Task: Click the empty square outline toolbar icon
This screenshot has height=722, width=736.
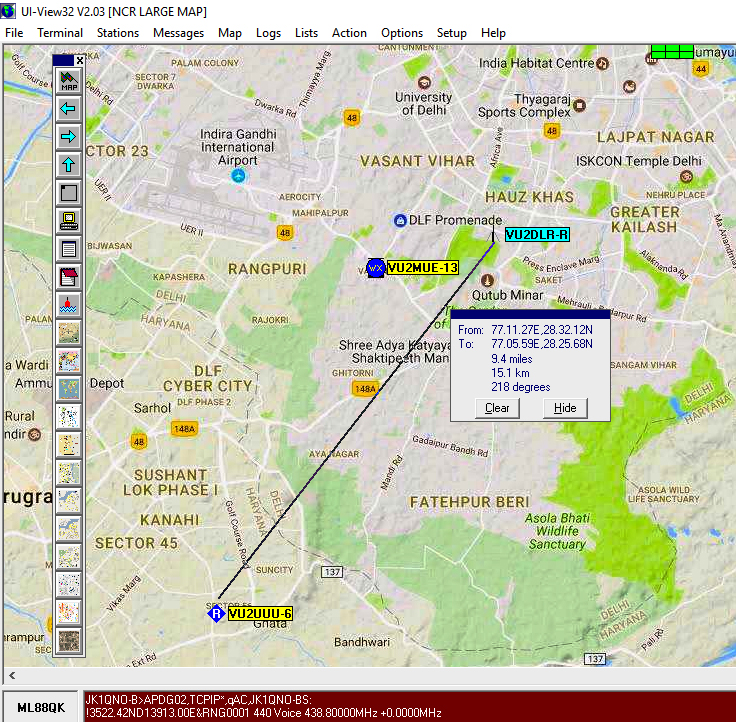Action: [x=69, y=192]
